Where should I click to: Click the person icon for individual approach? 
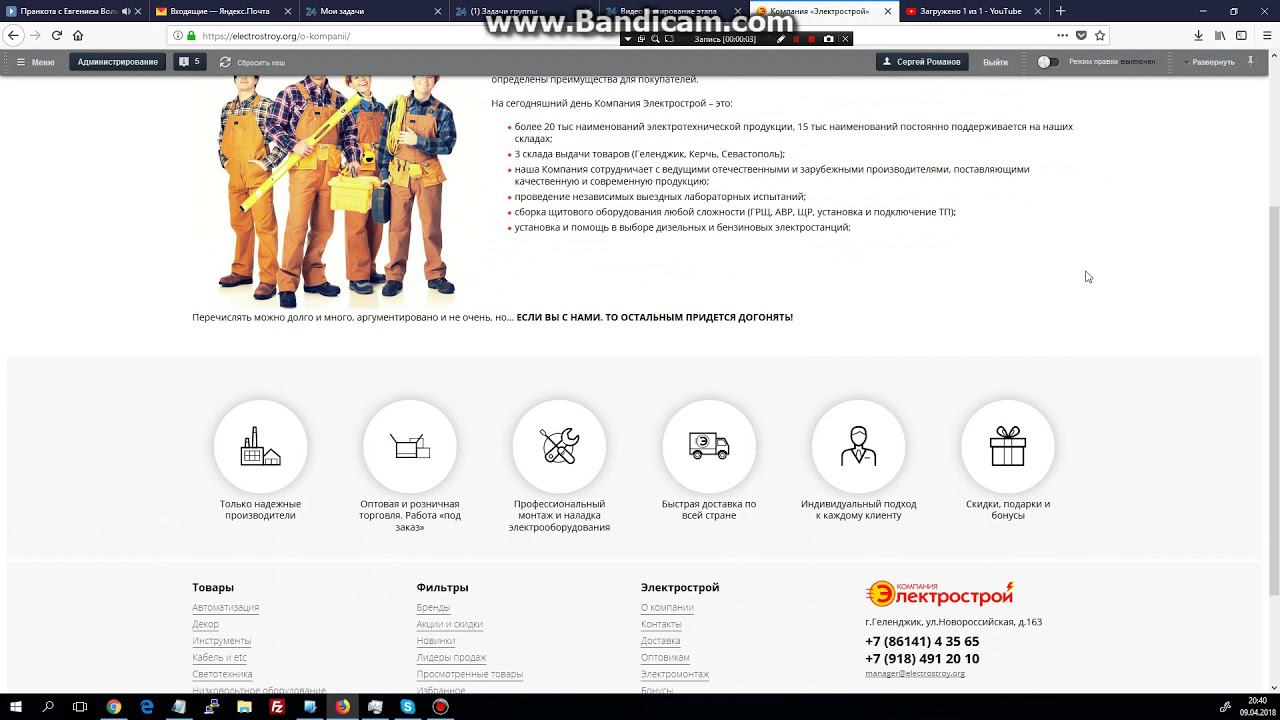(x=858, y=446)
